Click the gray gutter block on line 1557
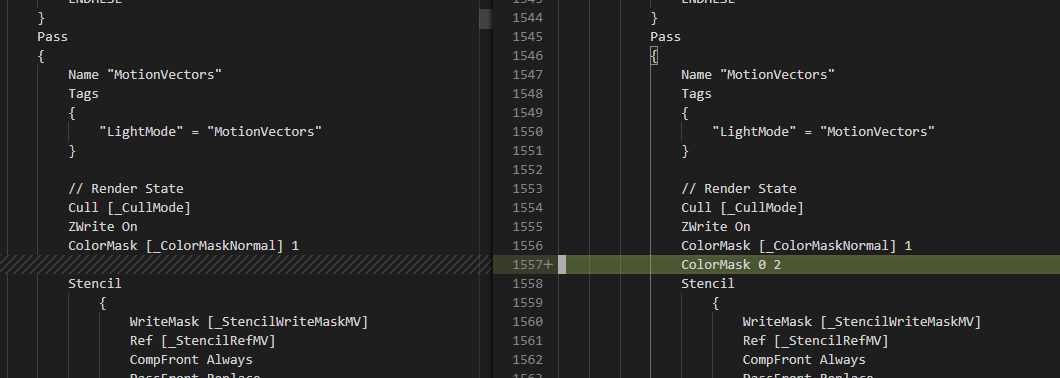Screen dimensions: 1060x378 tap(562, 264)
